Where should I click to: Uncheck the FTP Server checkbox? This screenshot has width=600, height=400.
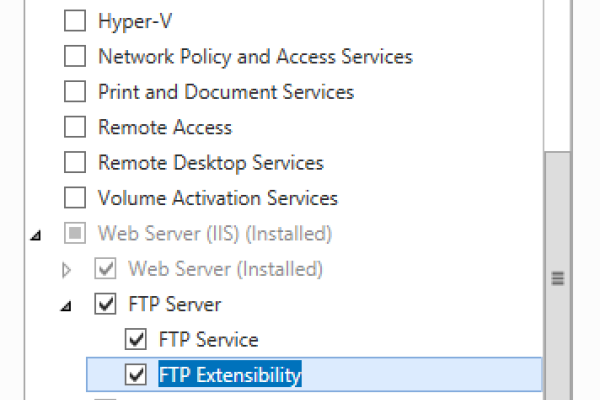click(105, 304)
